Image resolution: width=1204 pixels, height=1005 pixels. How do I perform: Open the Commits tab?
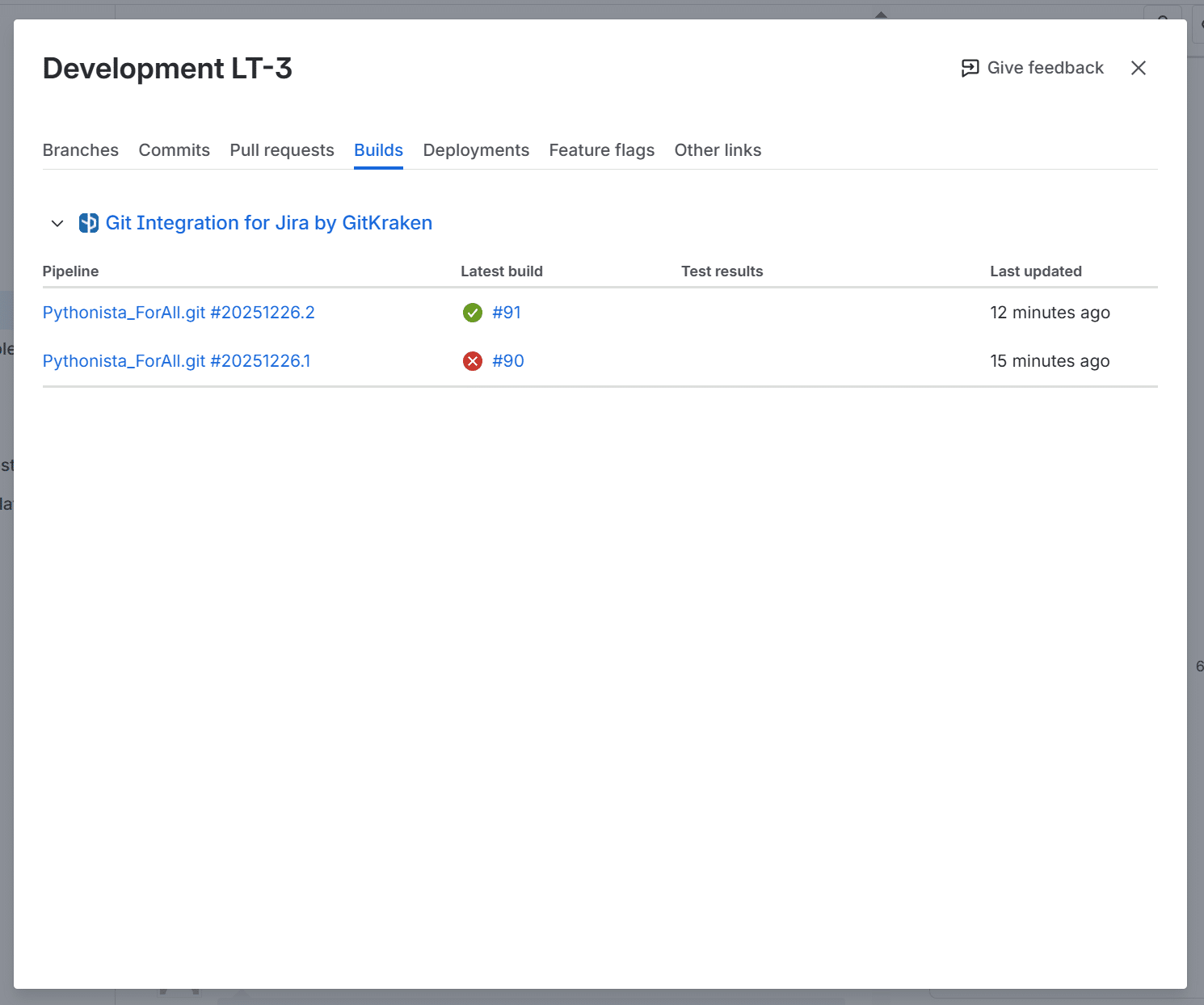coord(174,150)
